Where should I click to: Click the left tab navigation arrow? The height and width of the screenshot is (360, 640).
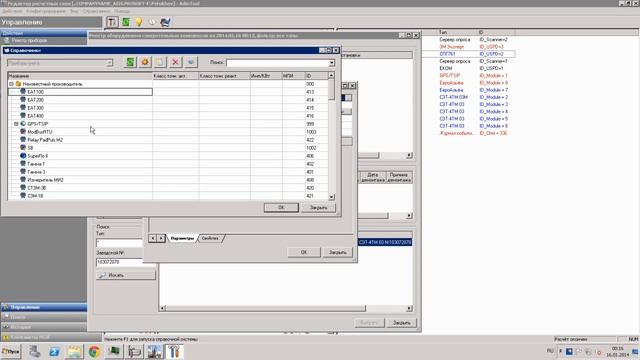[x=152, y=238]
